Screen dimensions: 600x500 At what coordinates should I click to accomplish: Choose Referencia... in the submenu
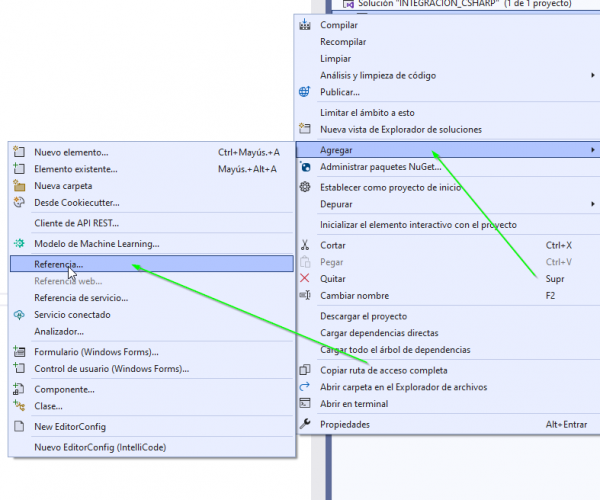coord(152,264)
